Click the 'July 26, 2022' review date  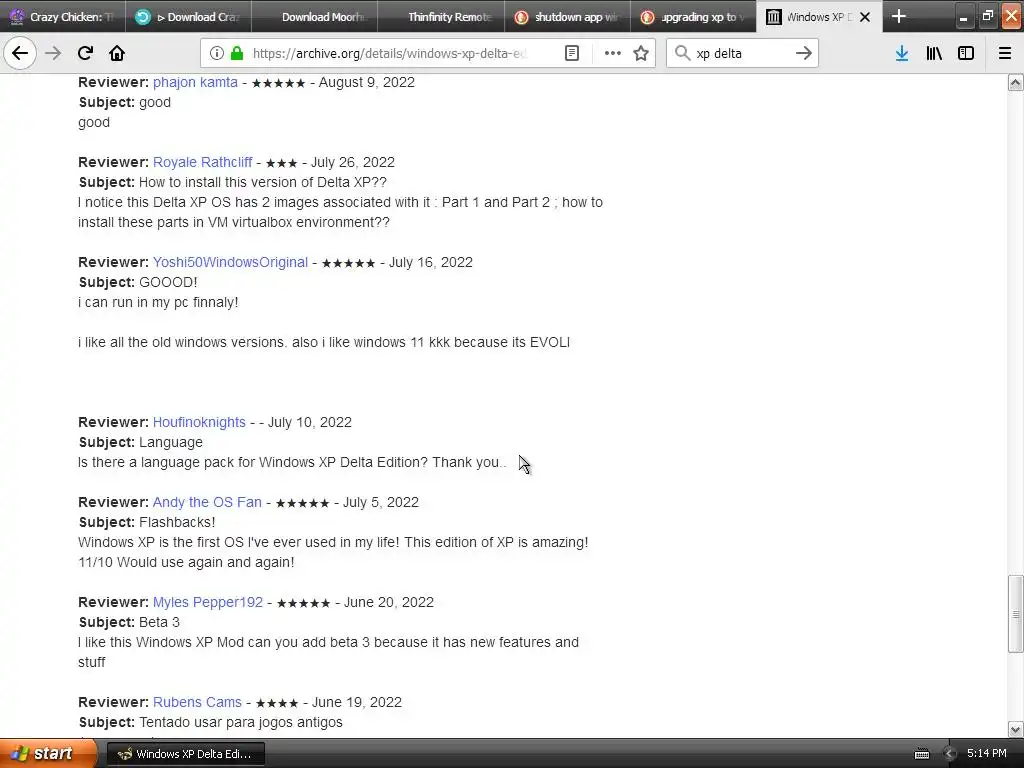point(353,162)
